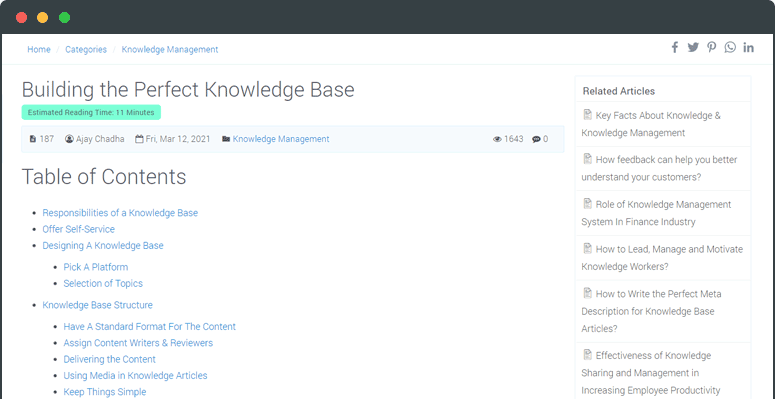Jump to Responsibilities of a Knowledge Base
The height and width of the screenshot is (399, 775).
click(x=120, y=213)
